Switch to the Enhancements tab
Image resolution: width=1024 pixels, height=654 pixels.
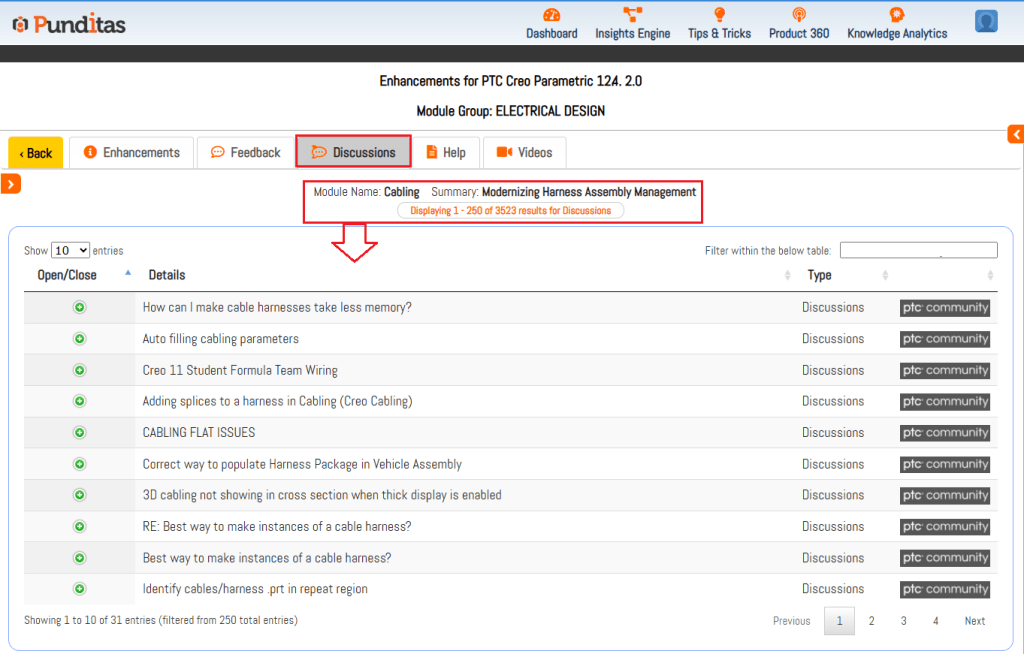click(132, 153)
